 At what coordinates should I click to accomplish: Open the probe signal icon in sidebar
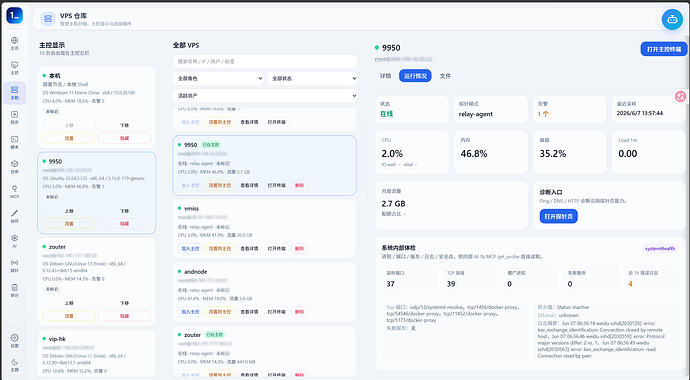(15, 265)
